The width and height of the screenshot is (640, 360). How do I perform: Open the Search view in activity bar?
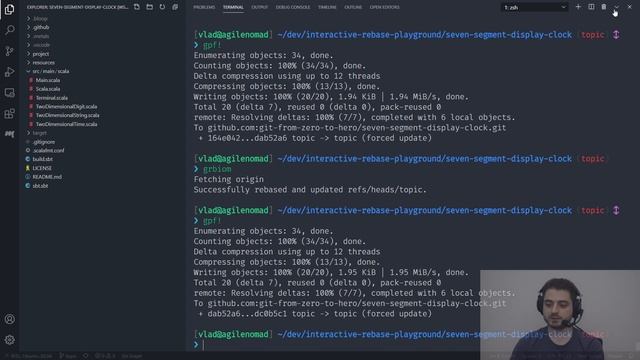point(9,30)
